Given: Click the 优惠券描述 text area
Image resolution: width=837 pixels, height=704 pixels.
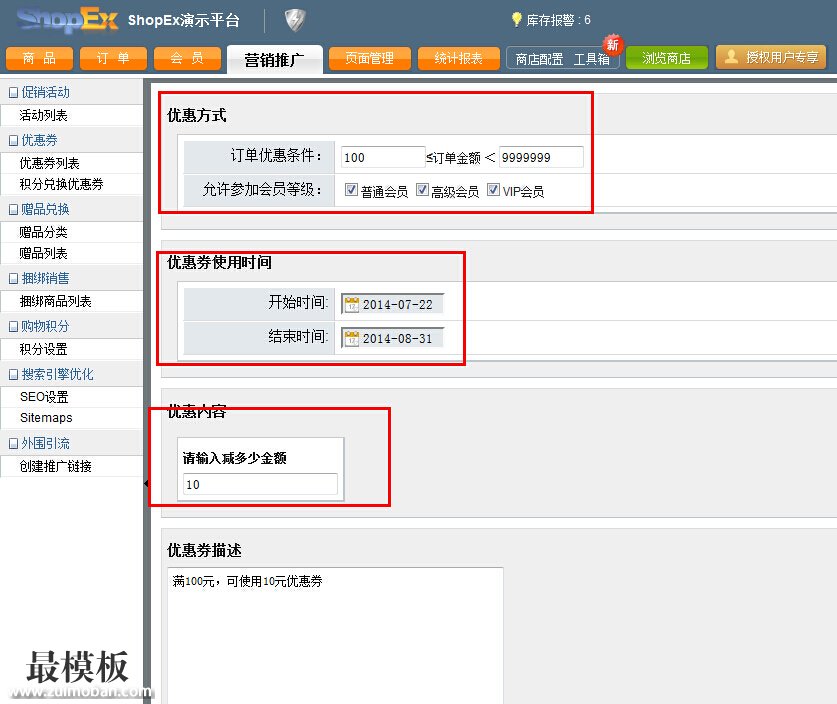Looking at the screenshot, I should pyautogui.click(x=335, y=630).
